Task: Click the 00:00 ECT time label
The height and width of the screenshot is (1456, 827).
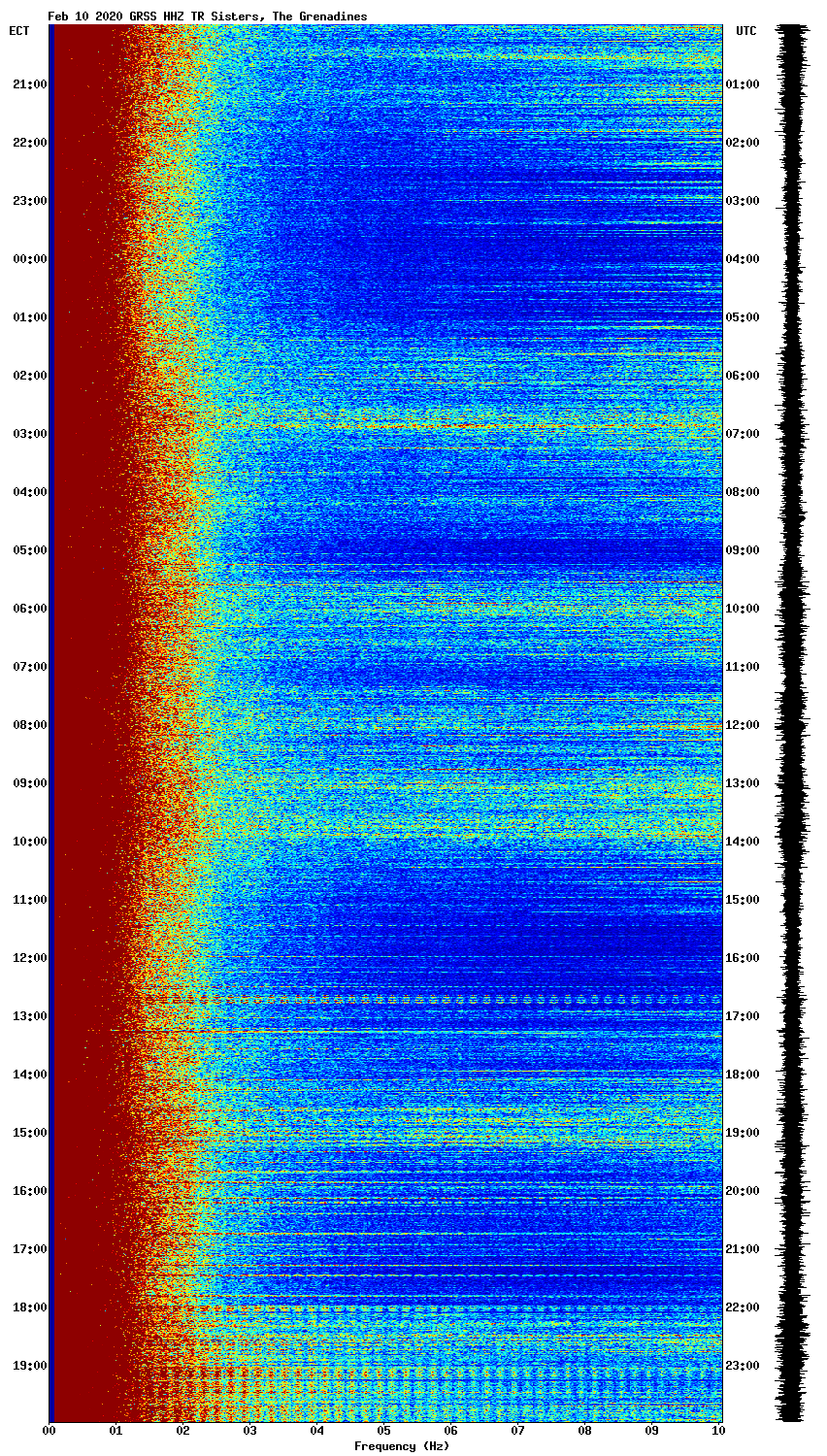Action: tap(28, 259)
